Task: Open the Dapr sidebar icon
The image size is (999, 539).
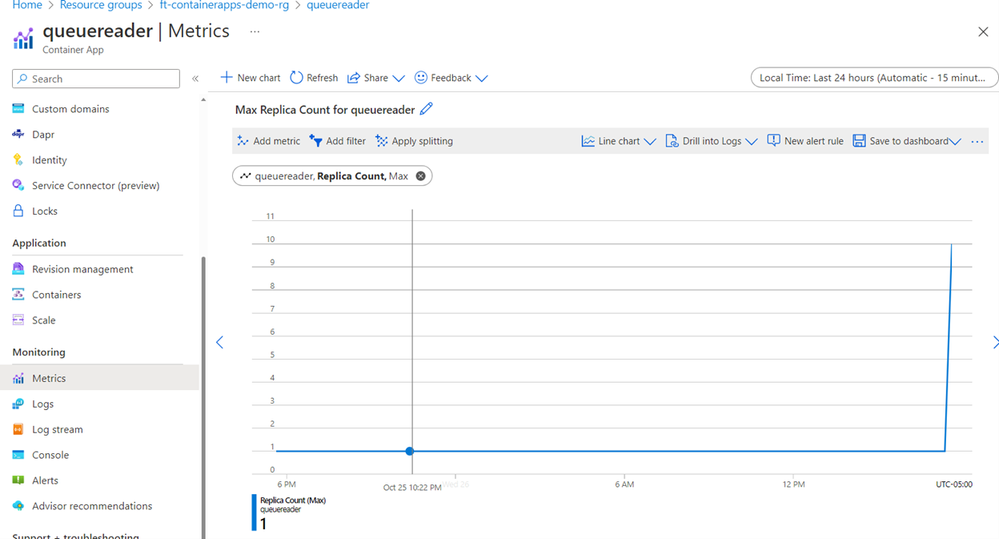Action: [18, 134]
